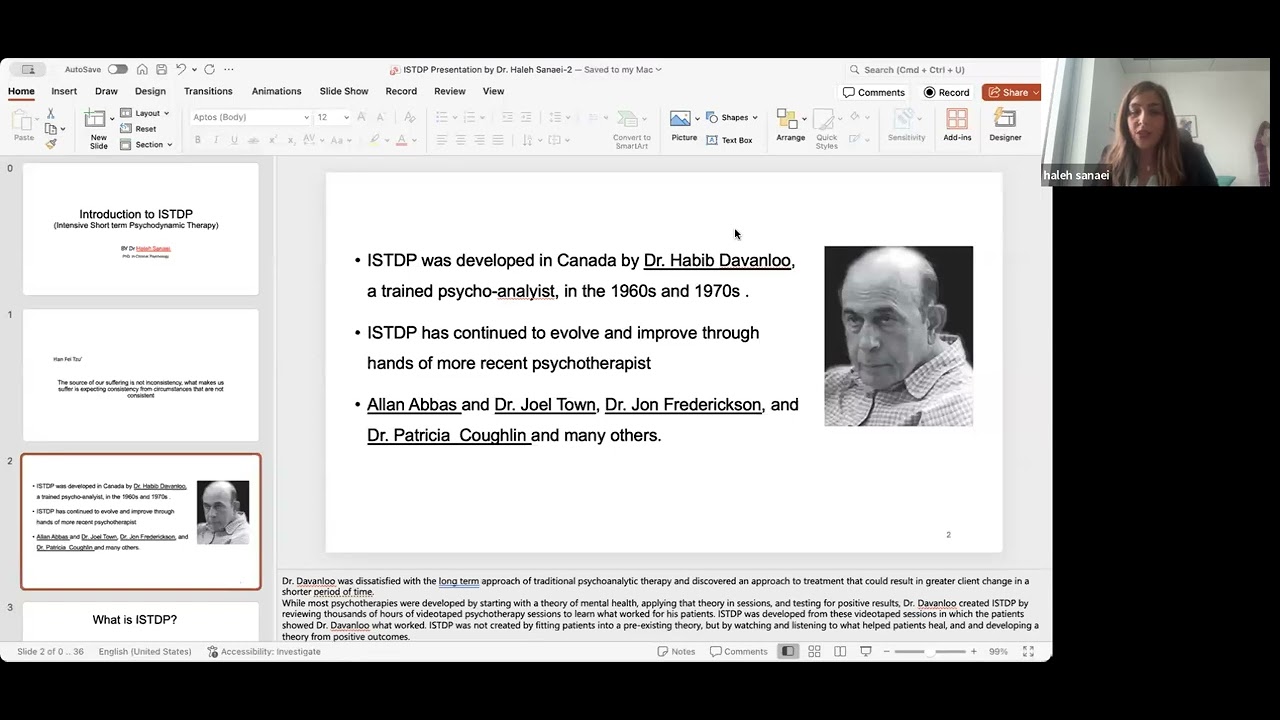
Task: Select the Format Painter brush
Action: [51, 143]
